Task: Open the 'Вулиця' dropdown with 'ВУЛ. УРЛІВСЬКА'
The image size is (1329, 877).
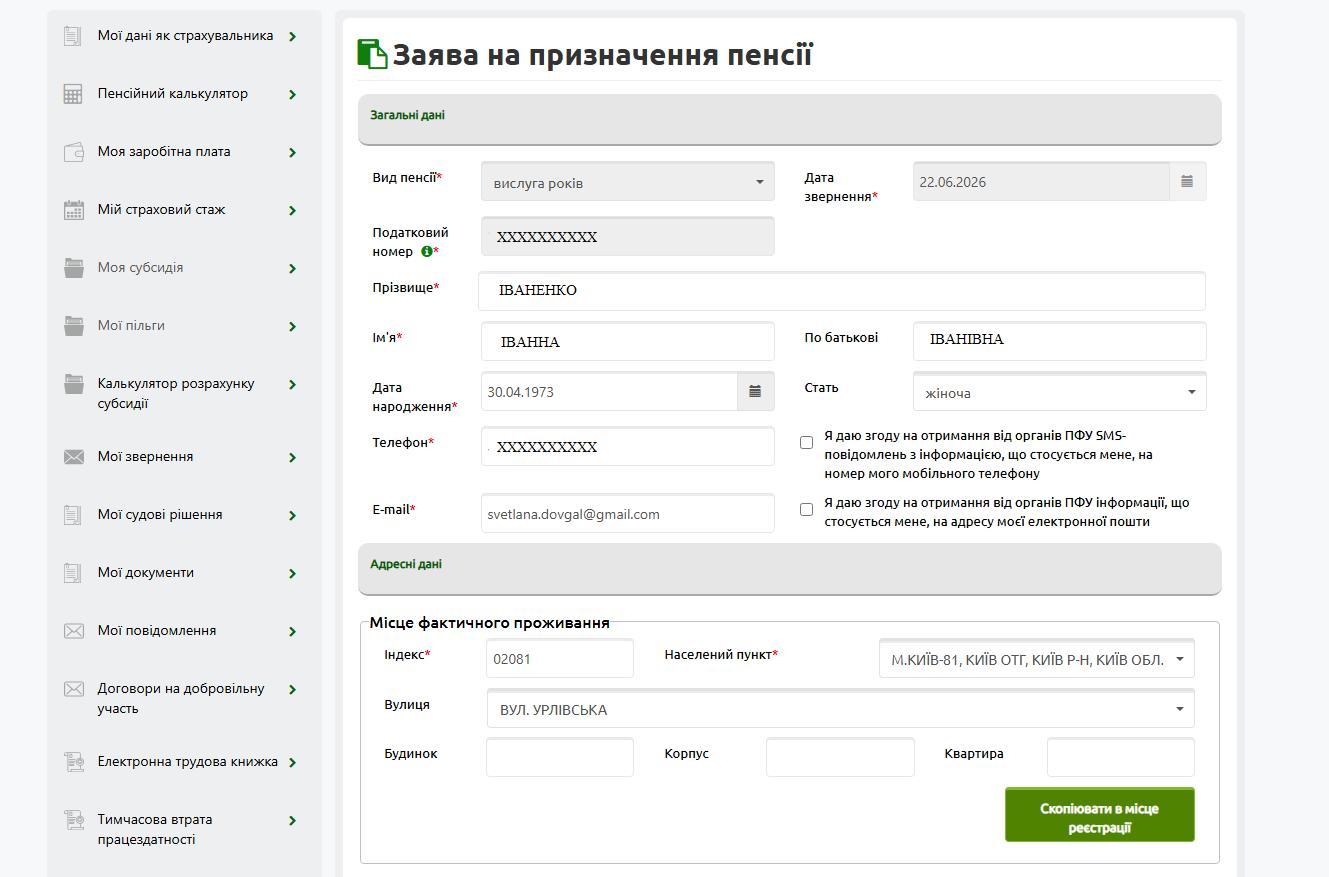Action: coord(841,709)
